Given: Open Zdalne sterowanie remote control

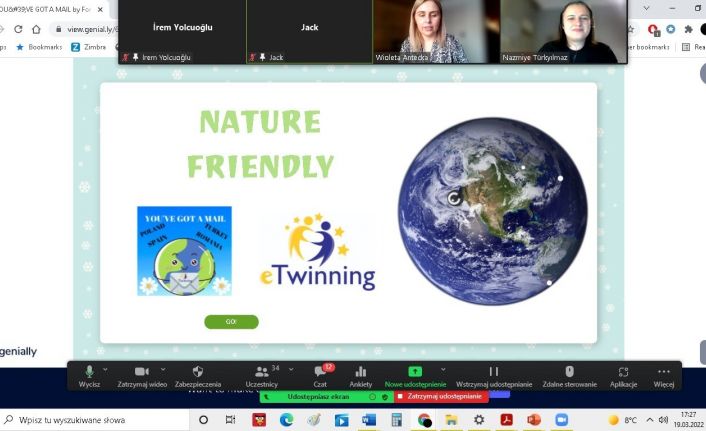Looking at the screenshot, I should (x=569, y=372).
